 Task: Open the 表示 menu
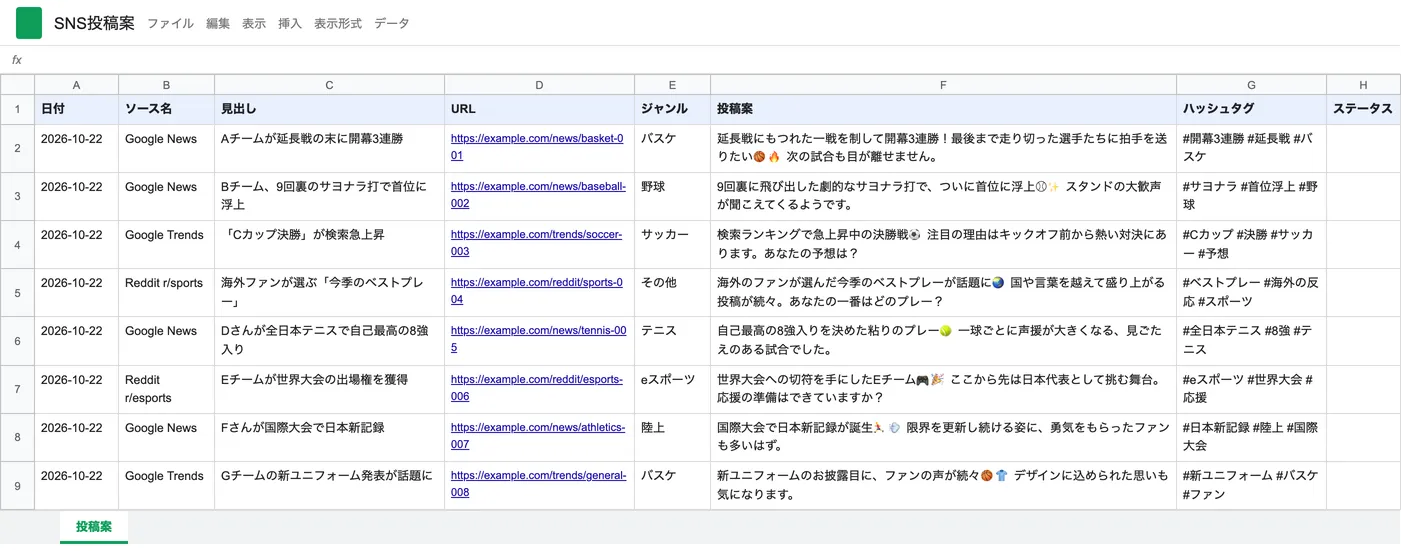tap(254, 23)
